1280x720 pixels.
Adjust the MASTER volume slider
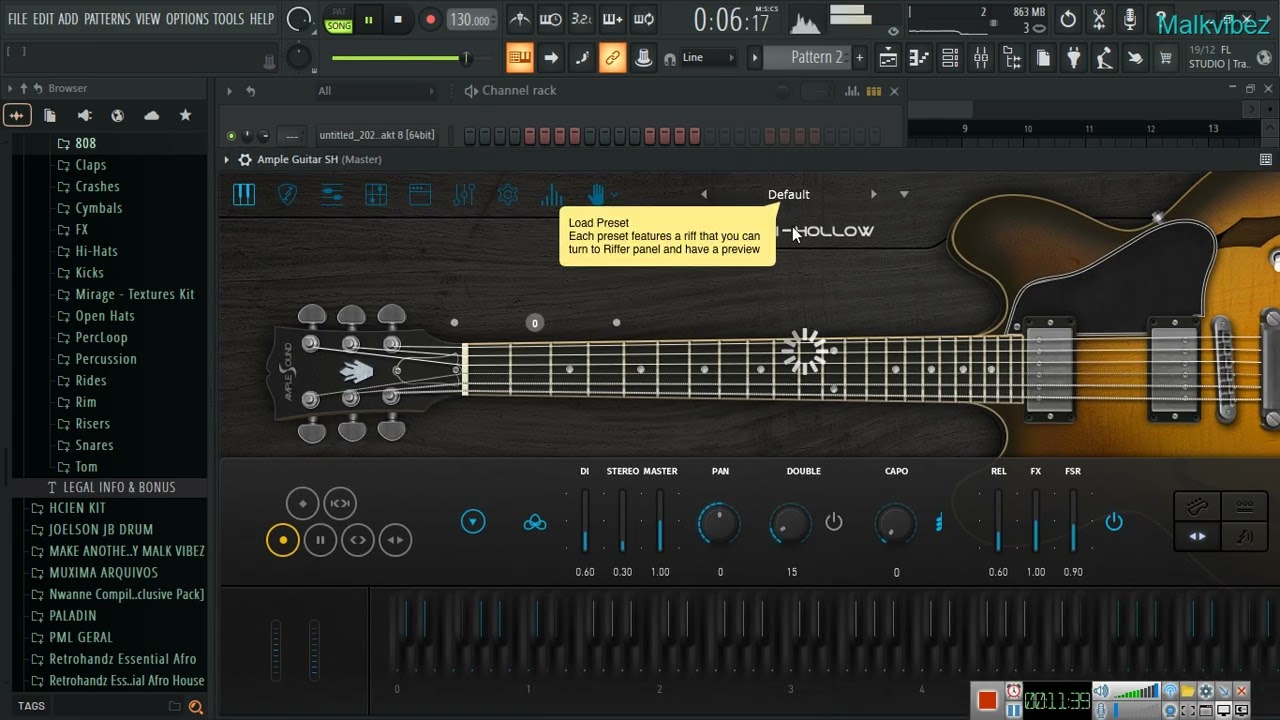point(660,521)
